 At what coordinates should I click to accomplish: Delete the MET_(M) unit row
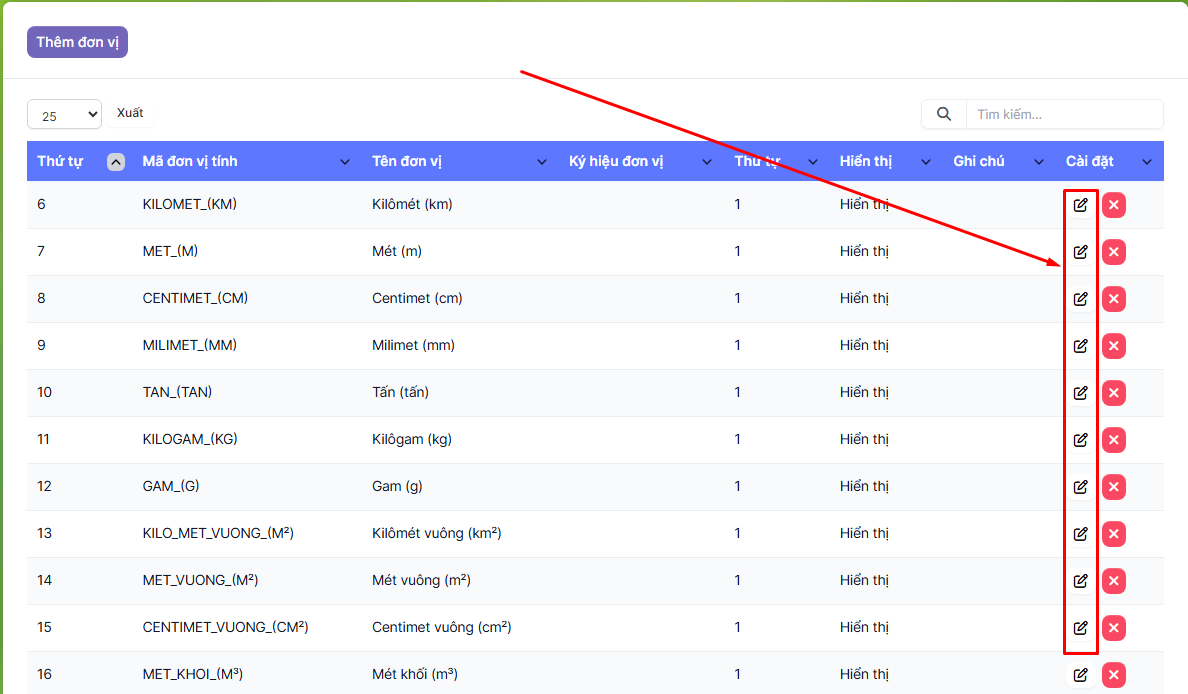pyautogui.click(x=1114, y=252)
